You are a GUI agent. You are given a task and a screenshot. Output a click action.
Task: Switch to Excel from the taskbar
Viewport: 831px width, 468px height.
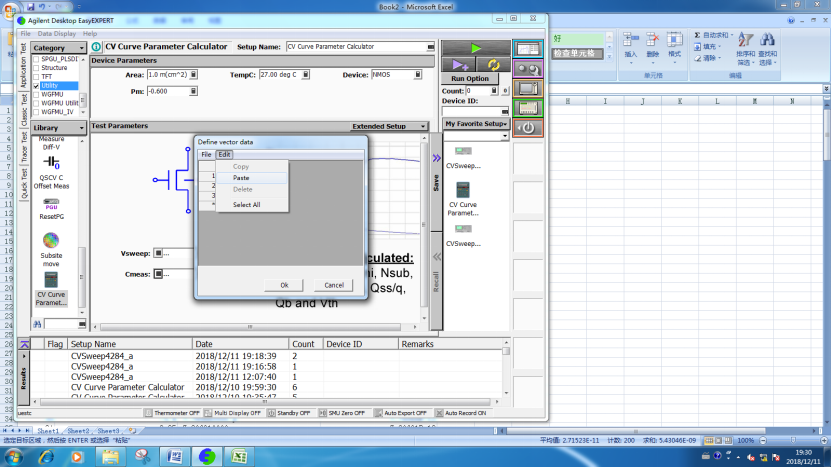[x=239, y=457]
